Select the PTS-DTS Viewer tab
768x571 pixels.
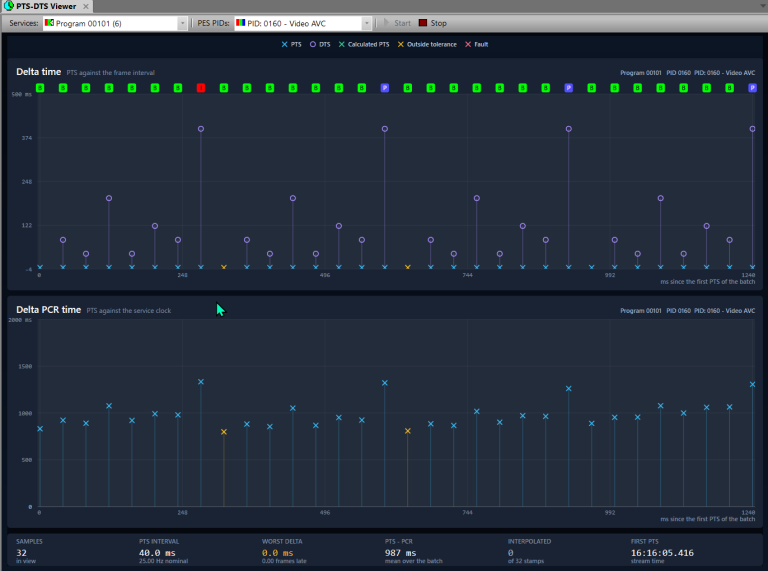pos(47,6)
